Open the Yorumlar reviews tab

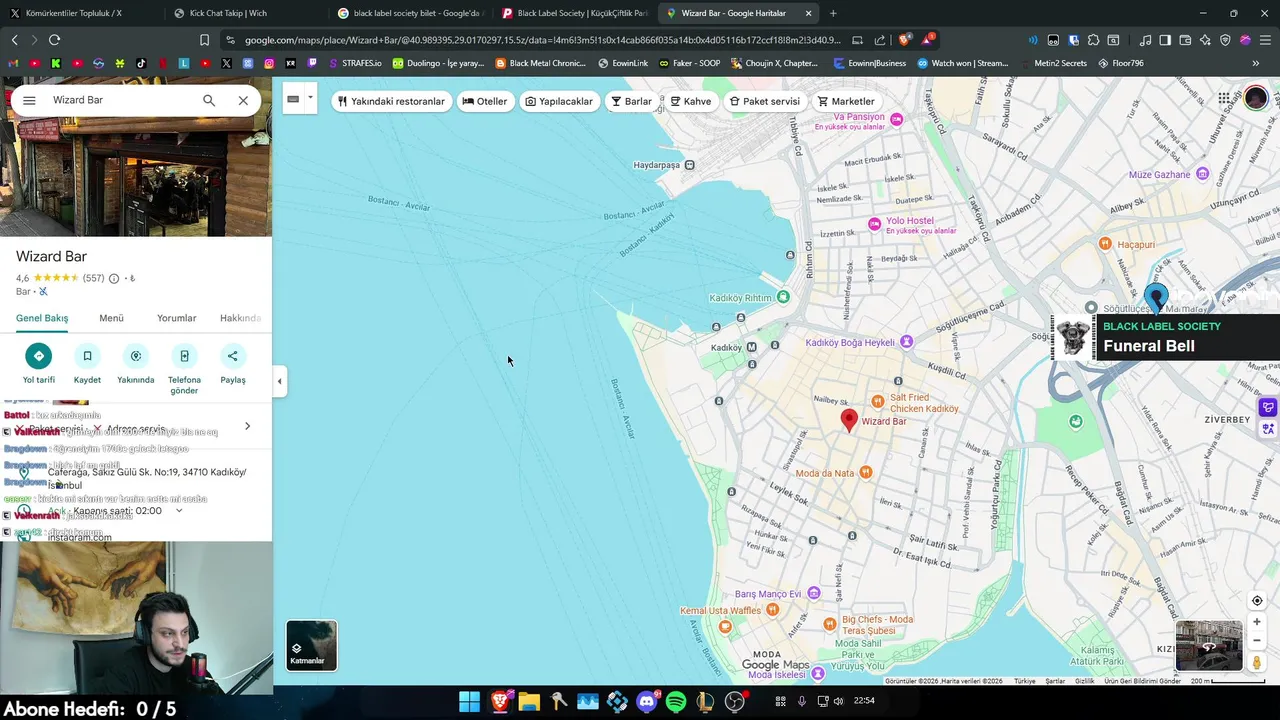click(176, 318)
